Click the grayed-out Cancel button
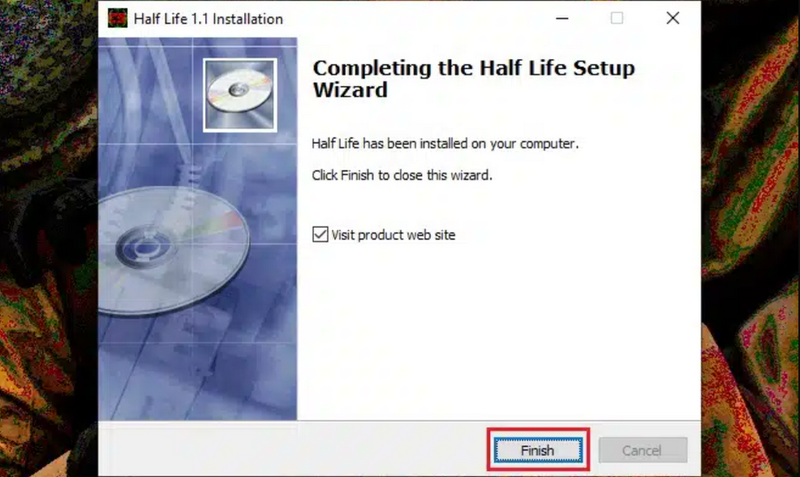The height and width of the screenshot is (477, 800). 642,450
